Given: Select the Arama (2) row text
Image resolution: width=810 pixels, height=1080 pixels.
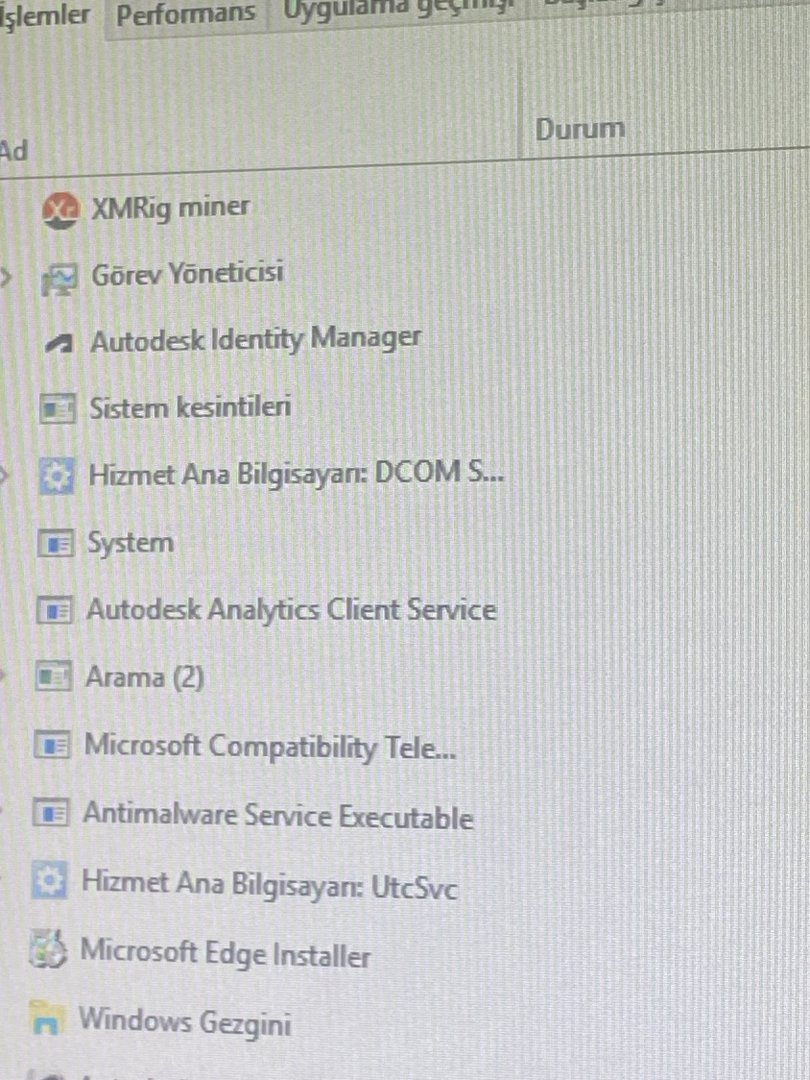Looking at the screenshot, I should coord(145,677).
